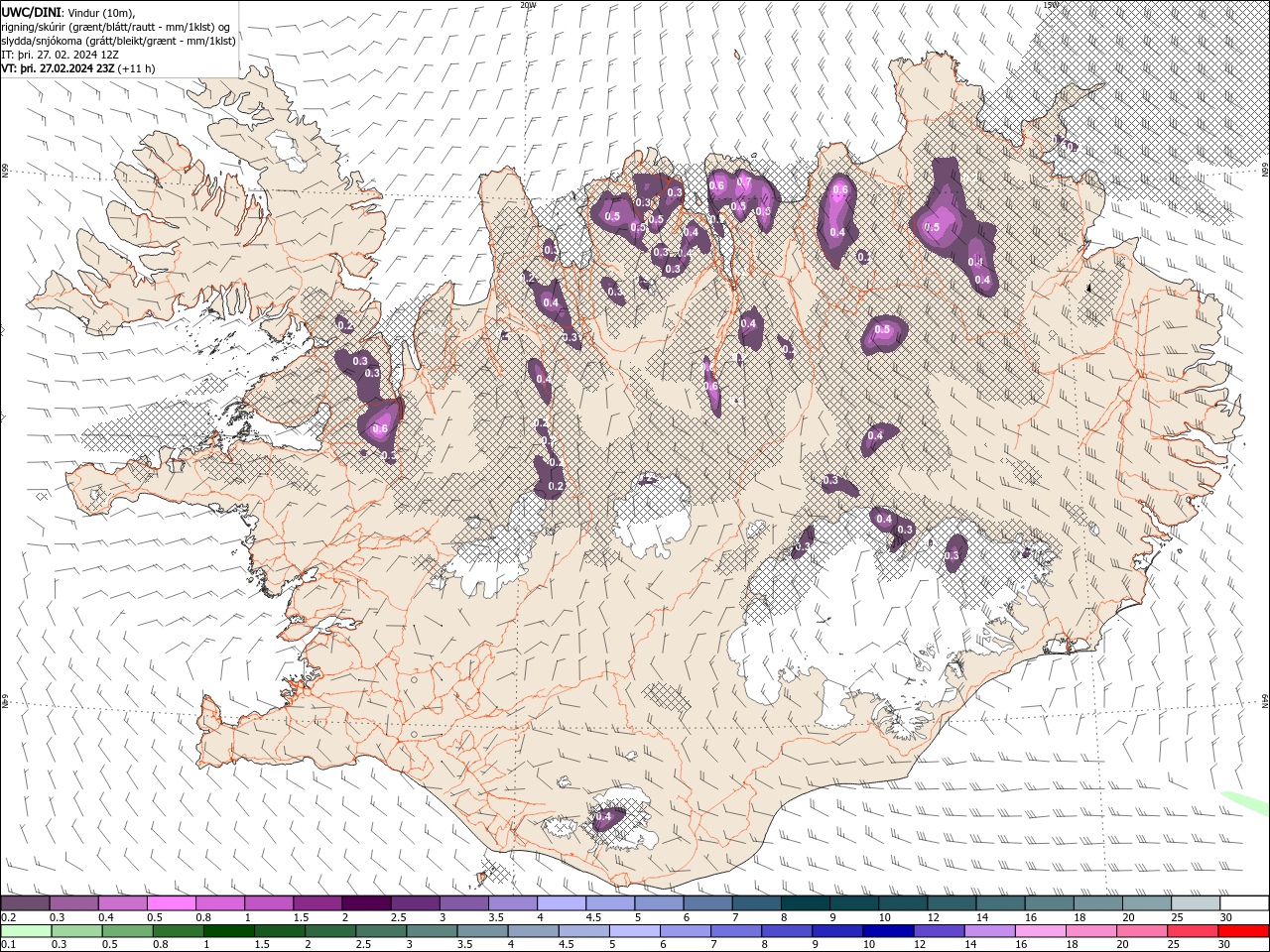The width and height of the screenshot is (1270, 952).
Task: Click the 'slydda/snjókoma (grátt/bleikt/grænt - mm/1klst)' line
Action: pos(119,41)
